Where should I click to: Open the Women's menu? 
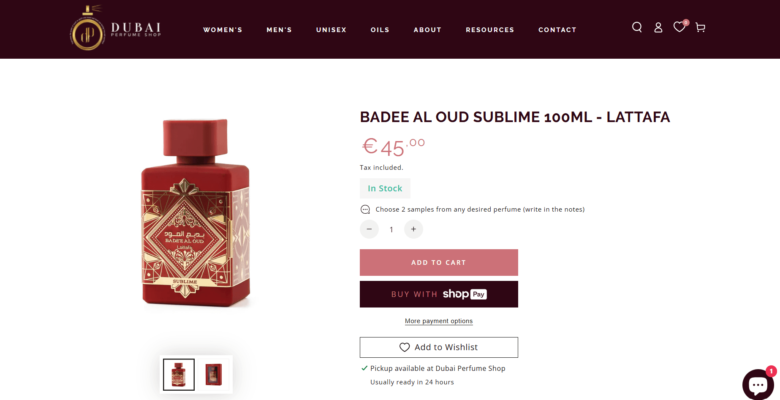[222, 30]
